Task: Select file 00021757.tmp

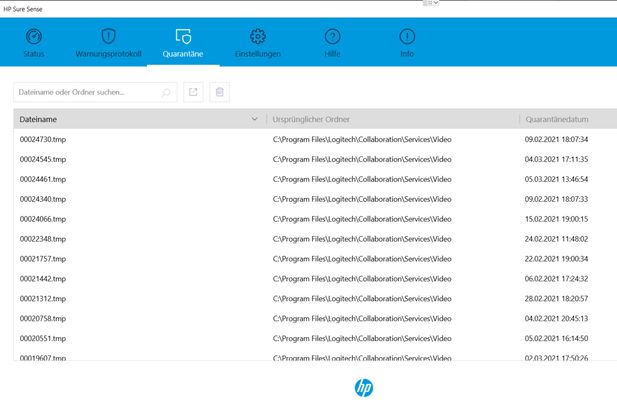Action: click(43, 259)
